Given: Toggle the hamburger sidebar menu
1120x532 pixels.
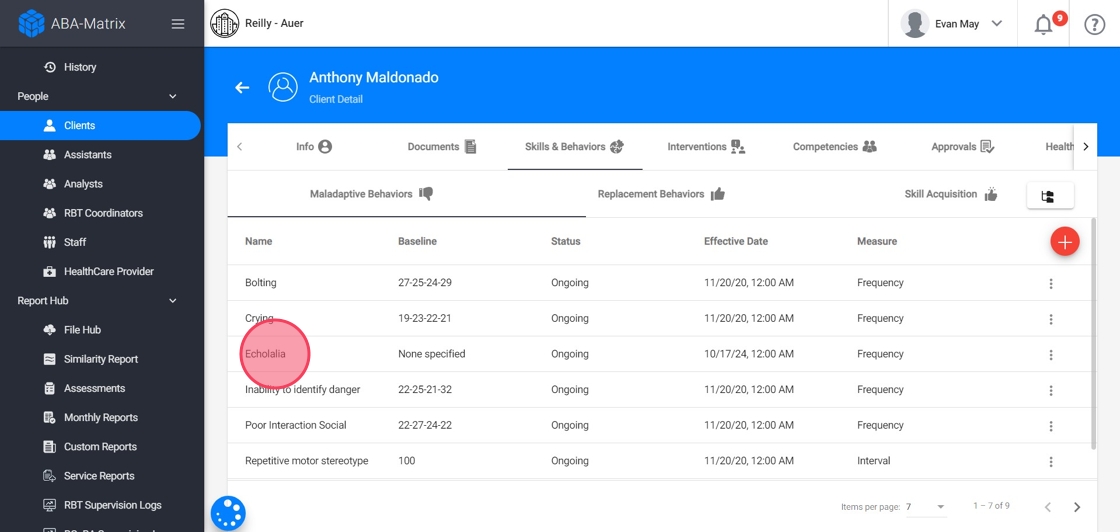Looking at the screenshot, I should point(178,24).
